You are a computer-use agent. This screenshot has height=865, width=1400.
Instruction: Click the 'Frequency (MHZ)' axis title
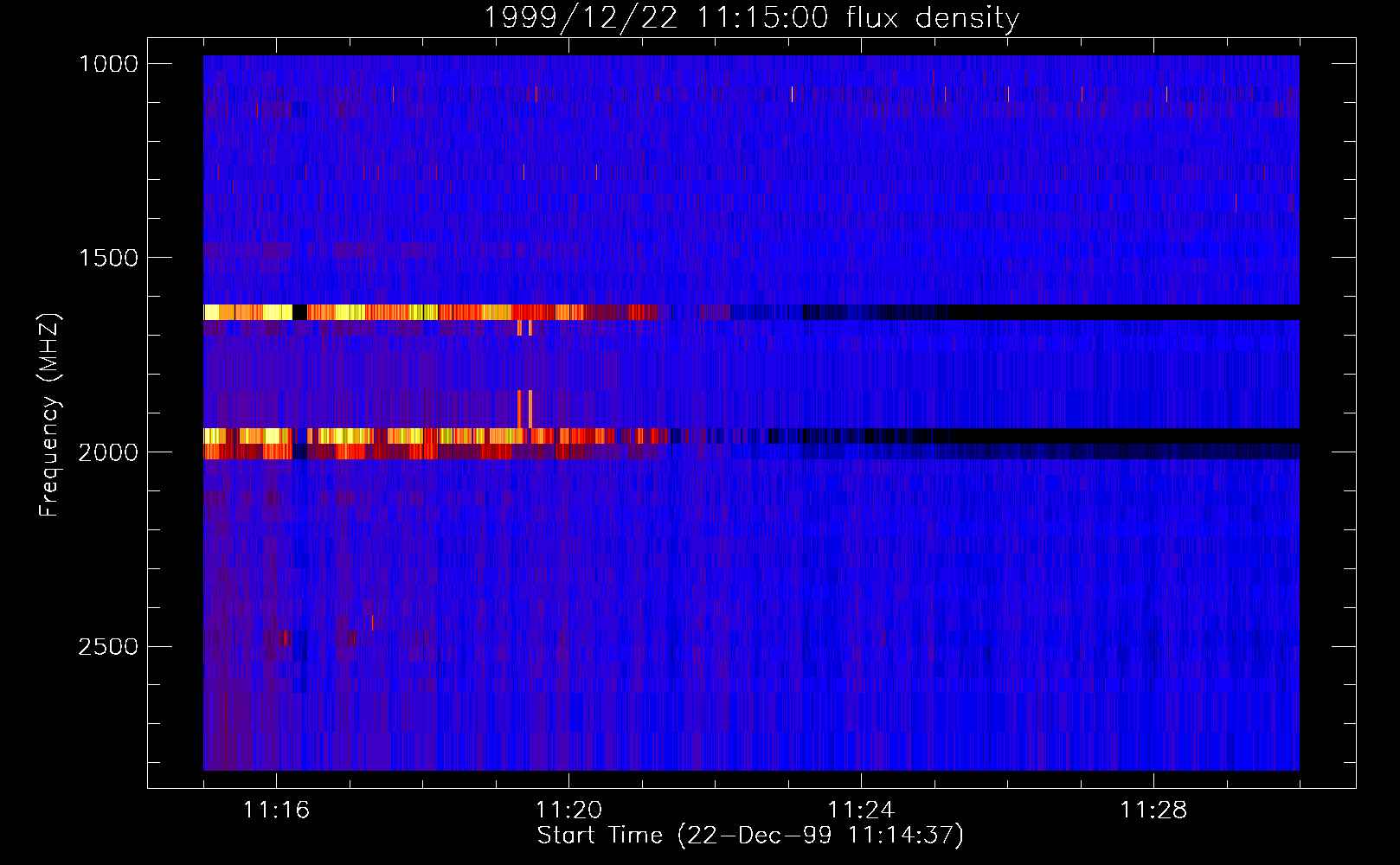50,415
